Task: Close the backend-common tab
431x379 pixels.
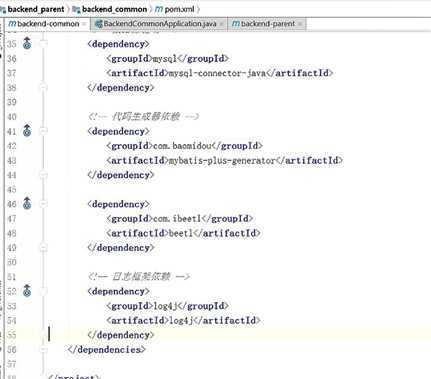Action: (x=84, y=24)
